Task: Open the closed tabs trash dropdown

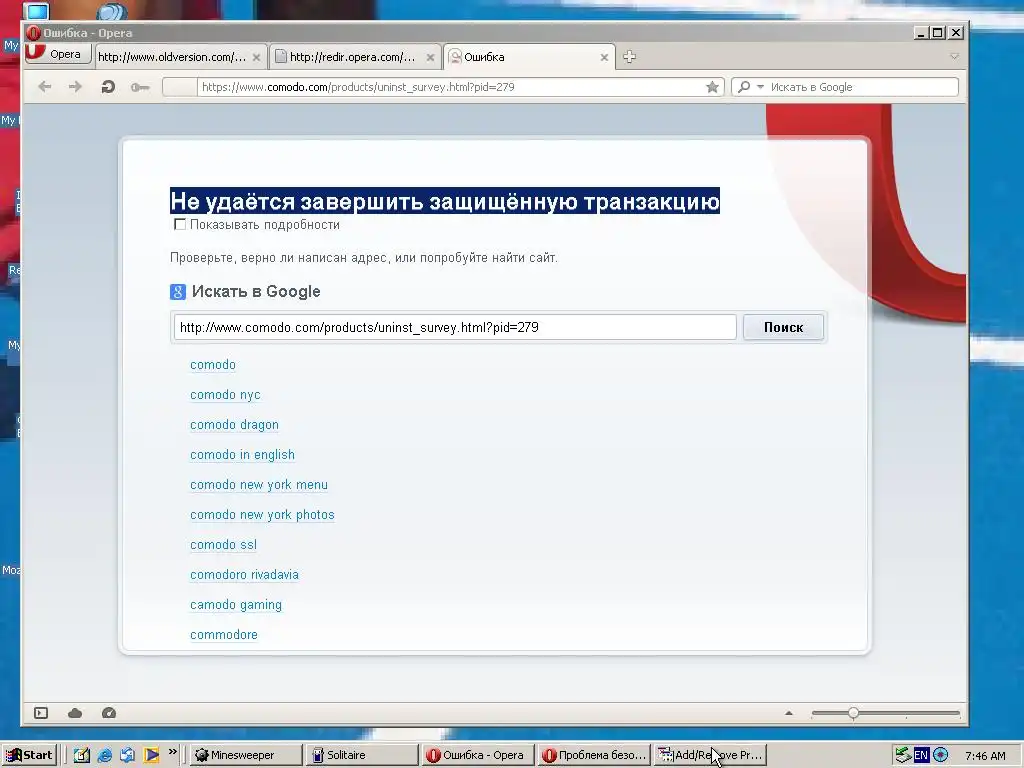Action: click(954, 57)
